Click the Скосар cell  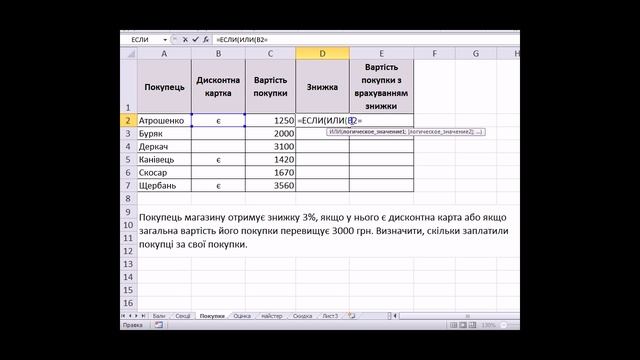click(x=164, y=173)
